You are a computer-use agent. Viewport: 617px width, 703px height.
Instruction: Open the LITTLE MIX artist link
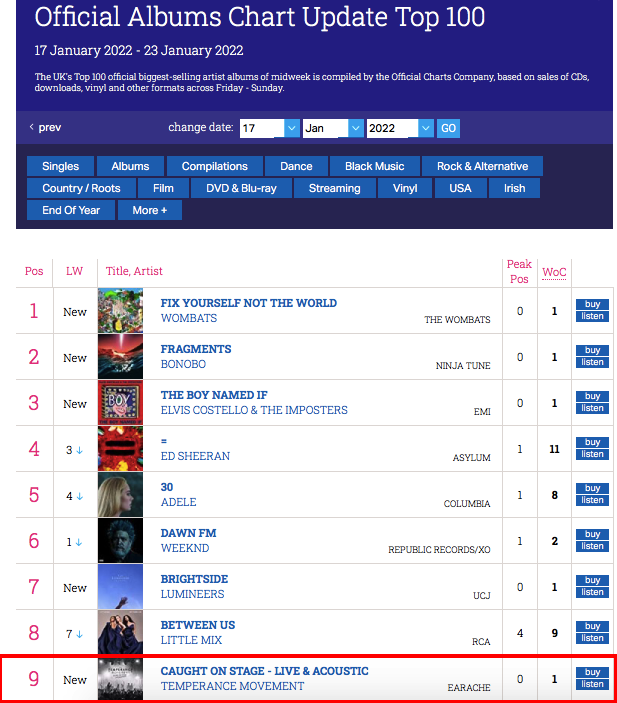pos(191,640)
